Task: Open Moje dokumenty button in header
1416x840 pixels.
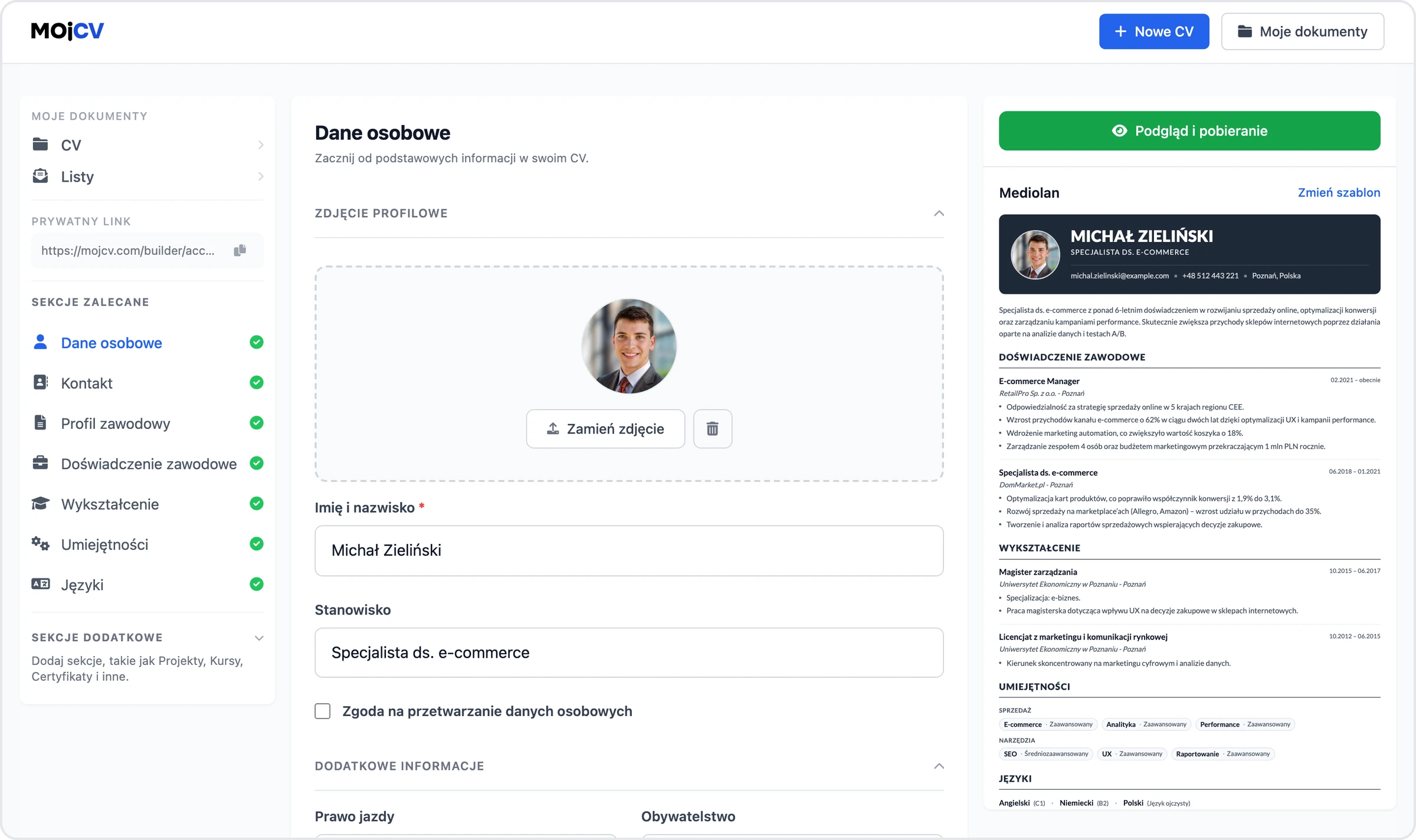Action: [1303, 31]
